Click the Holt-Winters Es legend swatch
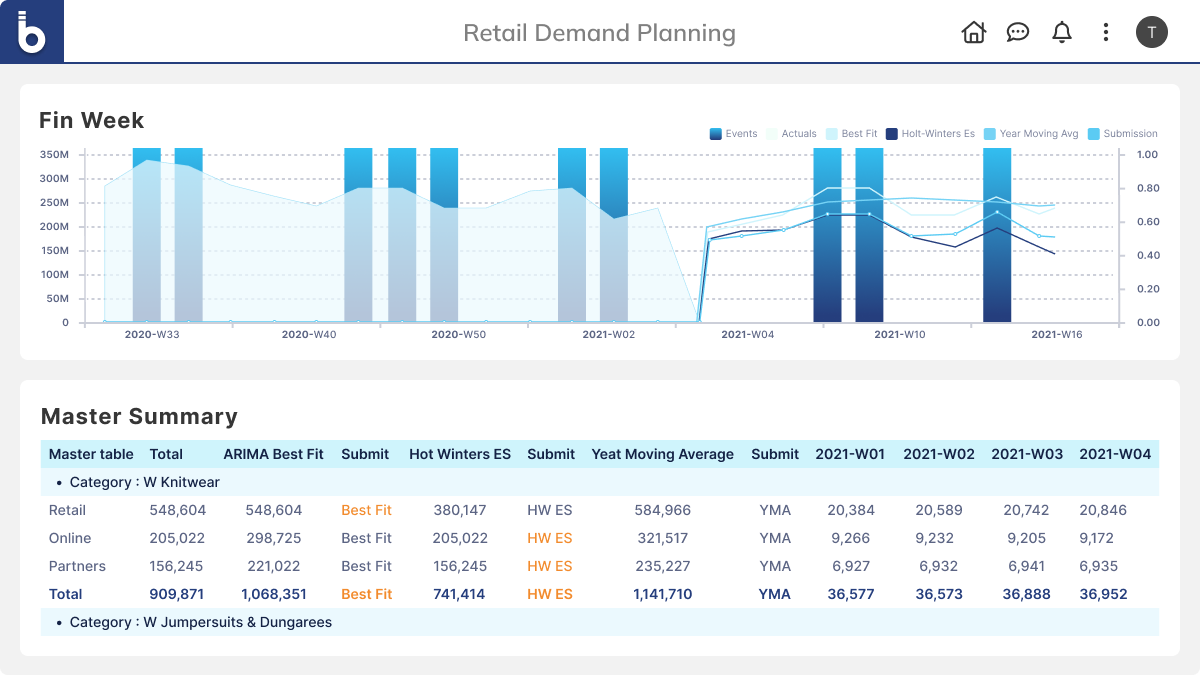Image resolution: width=1200 pixels, height=675 pixels. 892,134
